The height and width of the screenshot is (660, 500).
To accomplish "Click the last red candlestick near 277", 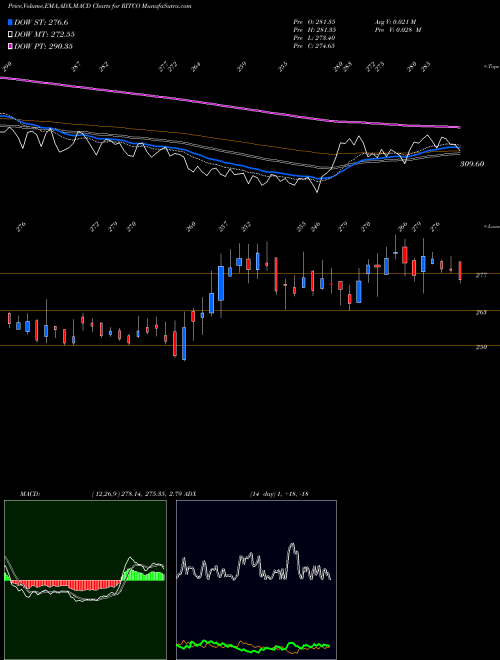I will pos(460,270).
